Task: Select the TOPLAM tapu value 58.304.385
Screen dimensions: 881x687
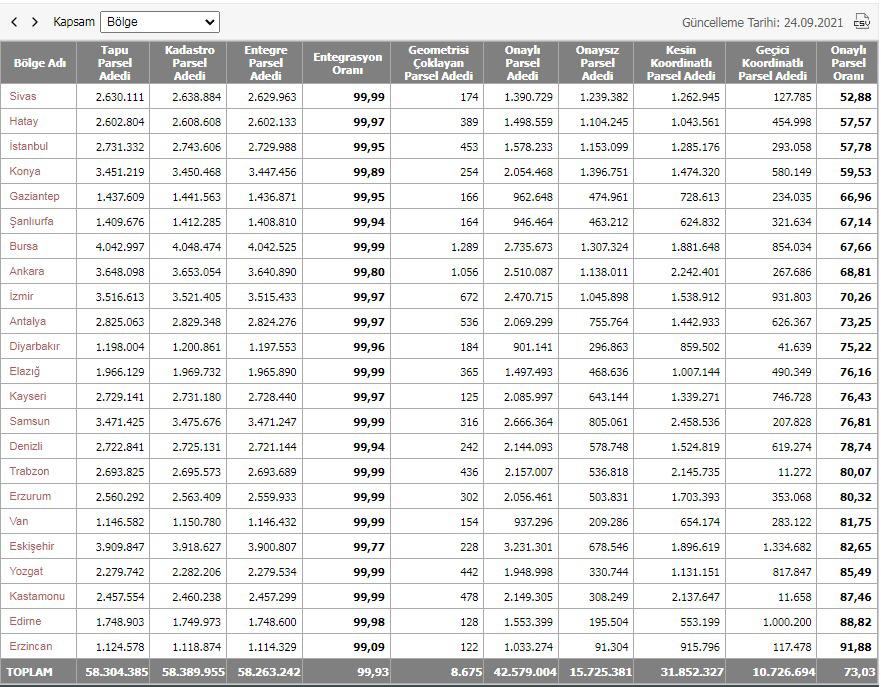Action: [117, 672]
